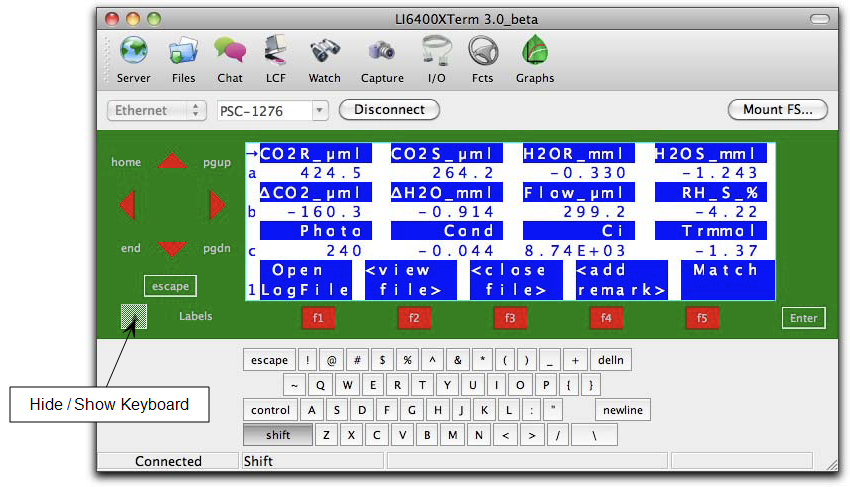The height and width of the screenshot is (487, 850).
Task: Open the Fcts steering wheel icon
Action: click(x=482, y=59)
